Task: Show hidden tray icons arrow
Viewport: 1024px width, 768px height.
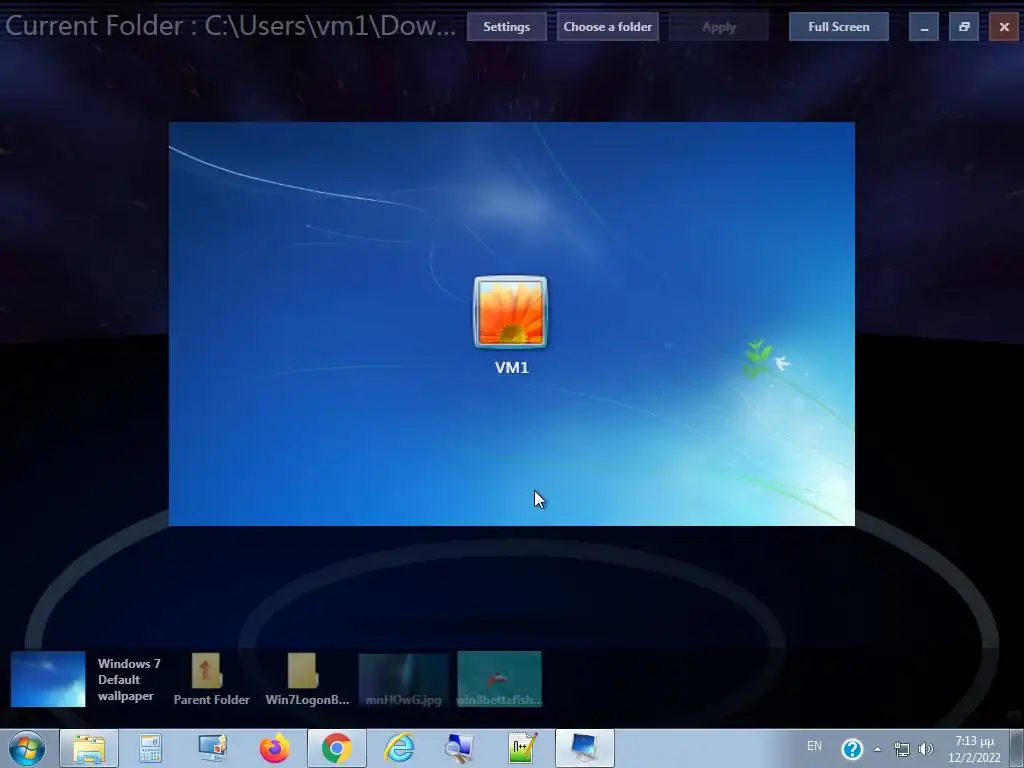Action: [x=877, y=749]
